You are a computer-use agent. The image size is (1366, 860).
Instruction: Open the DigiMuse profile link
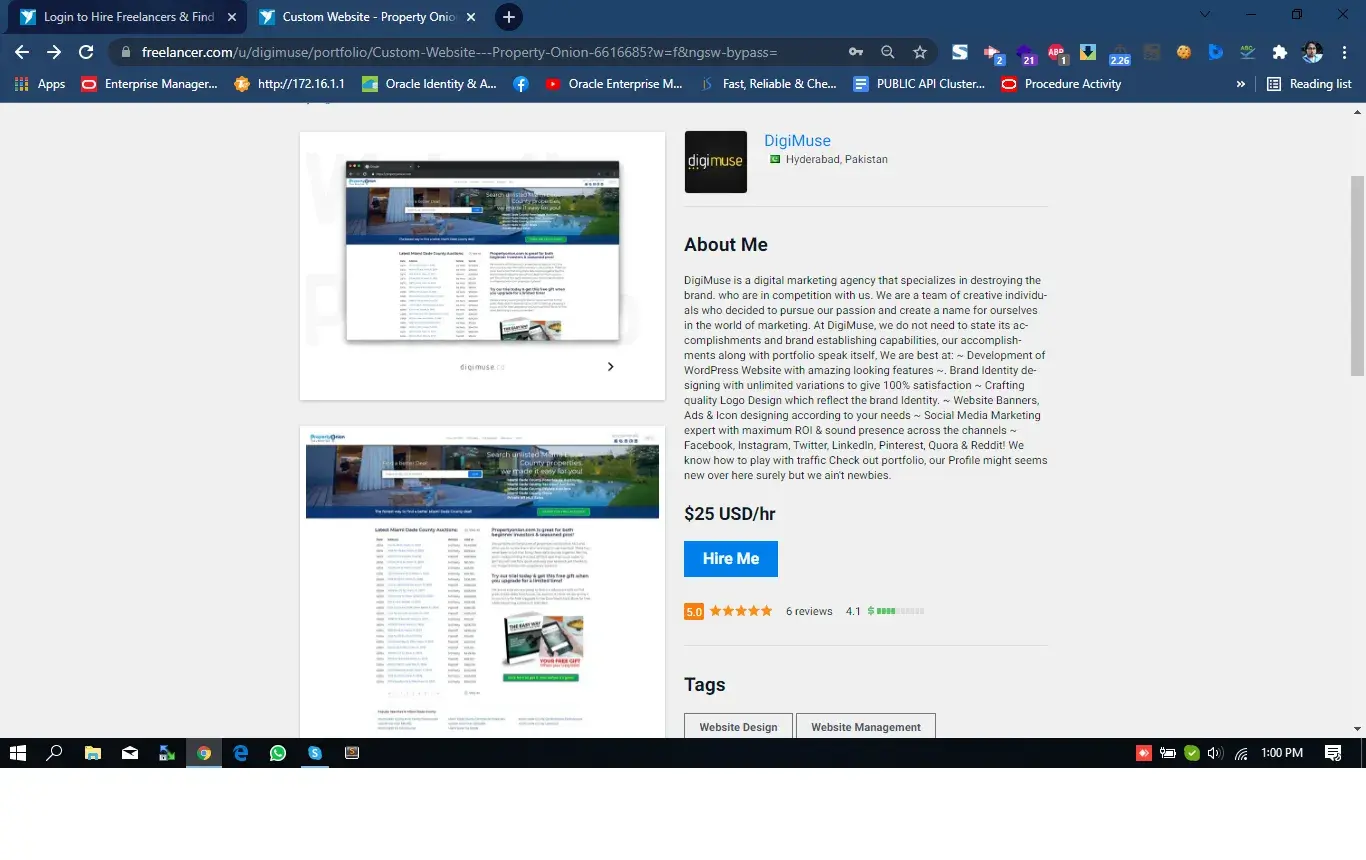(x=797, y=141)
